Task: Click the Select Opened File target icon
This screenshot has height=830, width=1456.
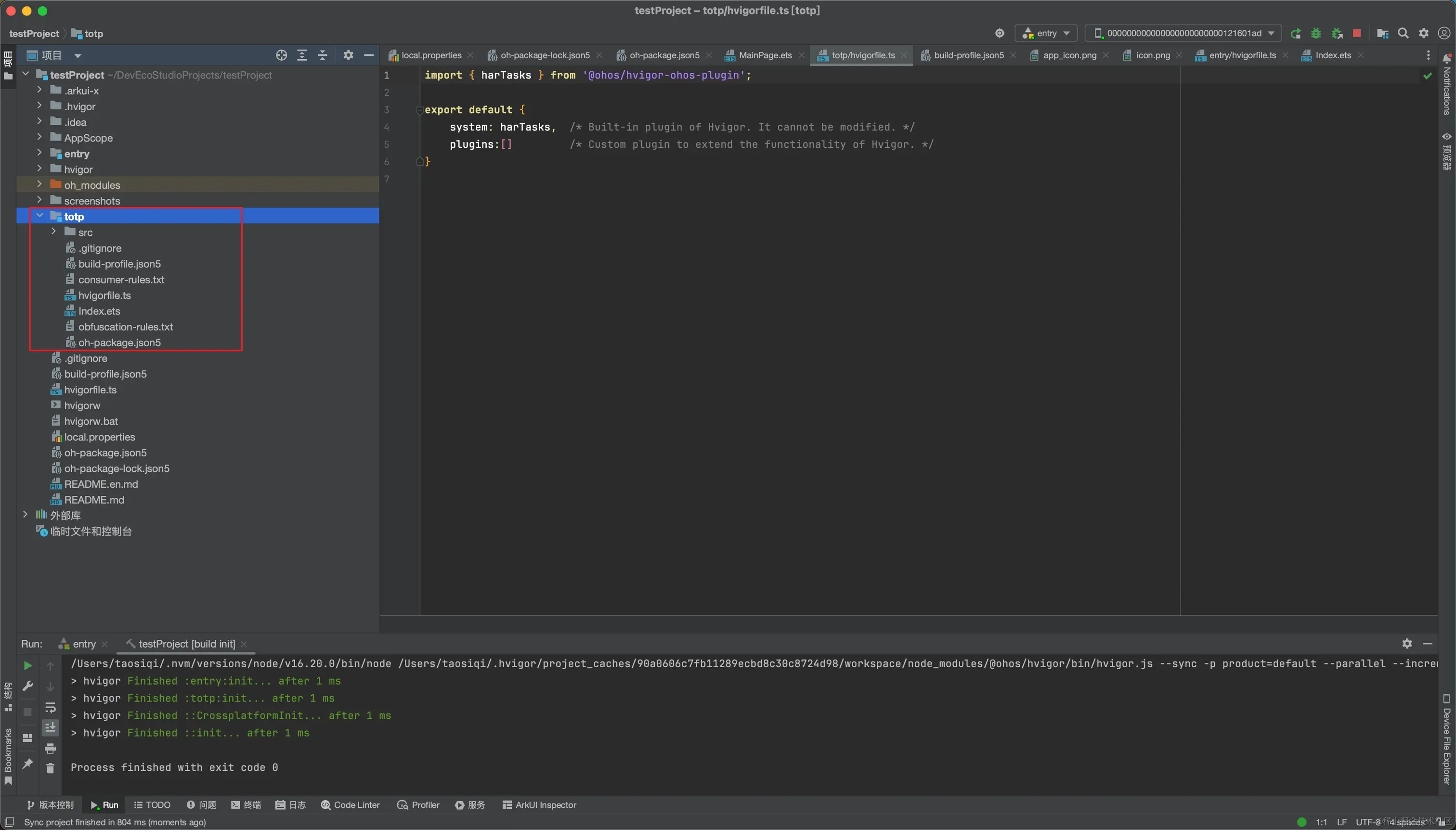Action: 282,55
